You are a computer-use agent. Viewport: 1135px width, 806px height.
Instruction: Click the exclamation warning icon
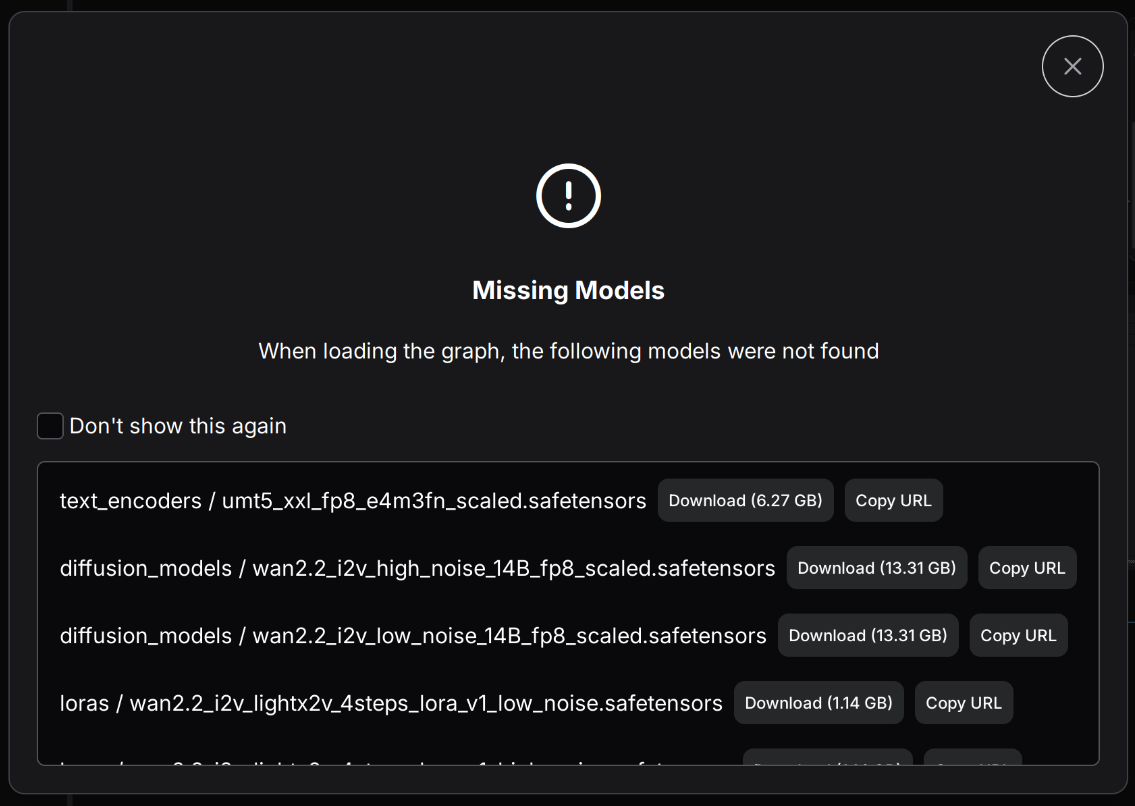coord(568,195)
